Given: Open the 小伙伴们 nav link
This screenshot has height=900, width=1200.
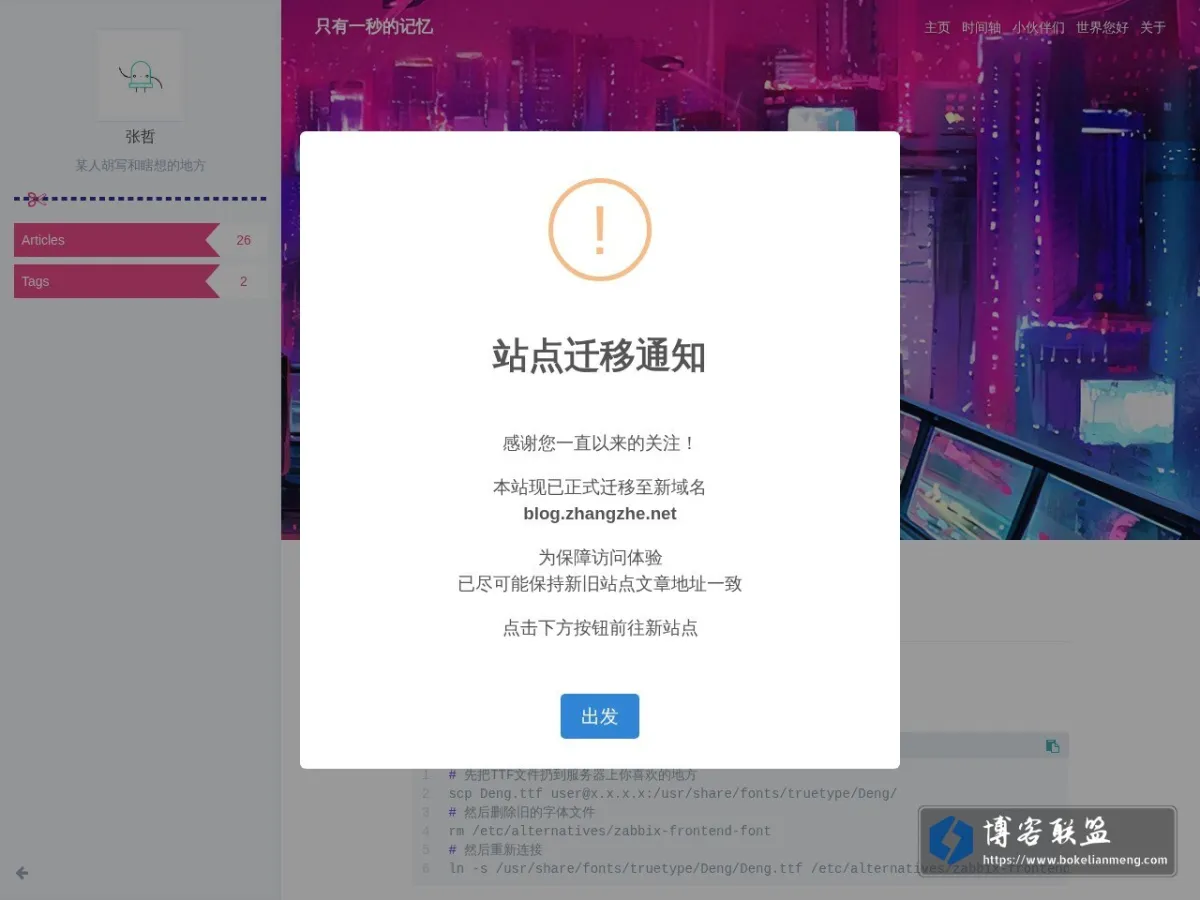Looking at the screenshot, I should (1038, 27).
